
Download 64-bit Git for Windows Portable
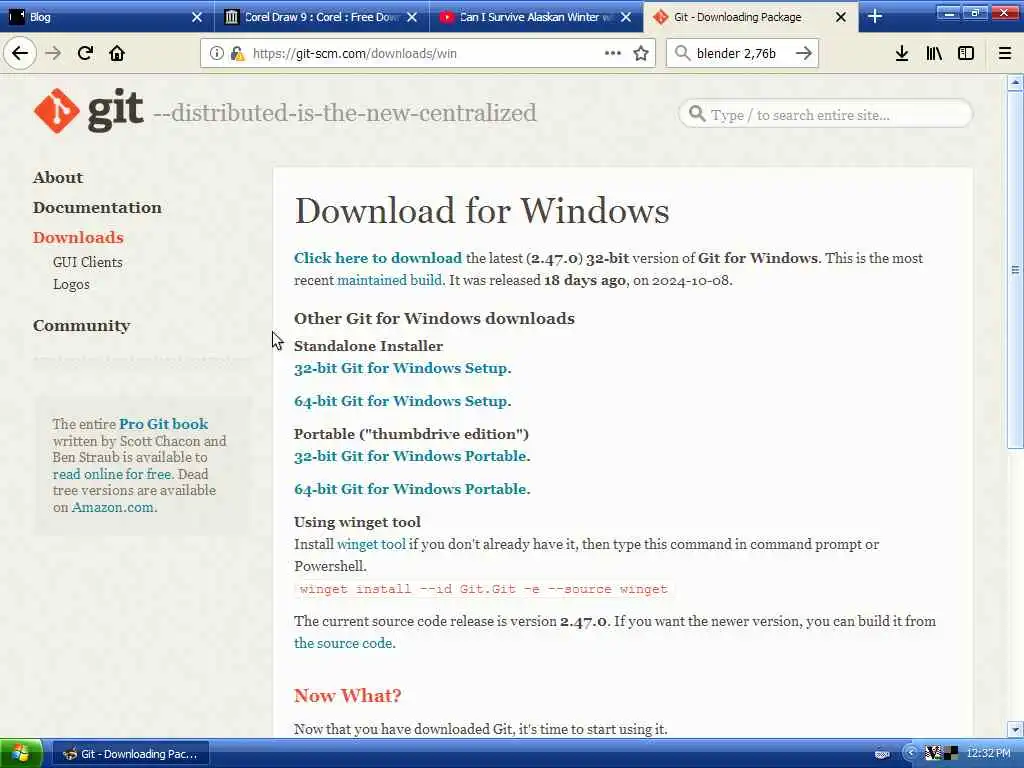click(411, 489)
